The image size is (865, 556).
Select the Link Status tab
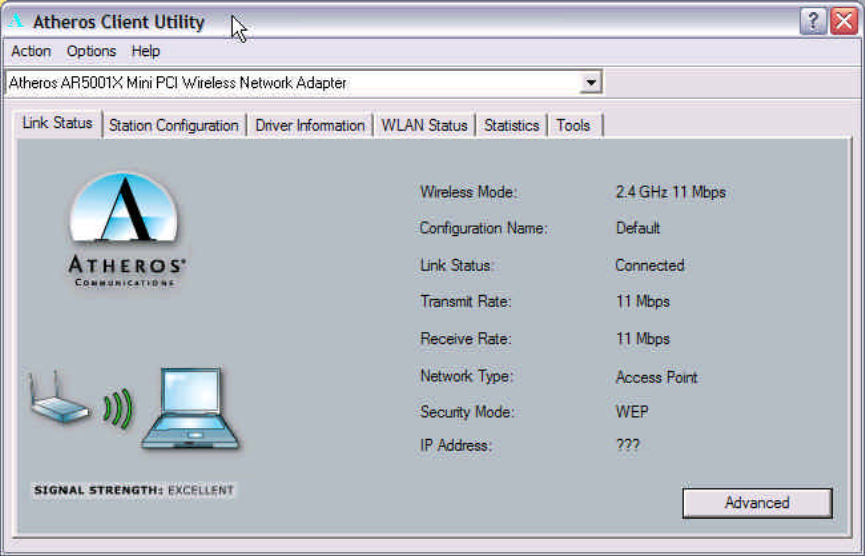(57, 123)
